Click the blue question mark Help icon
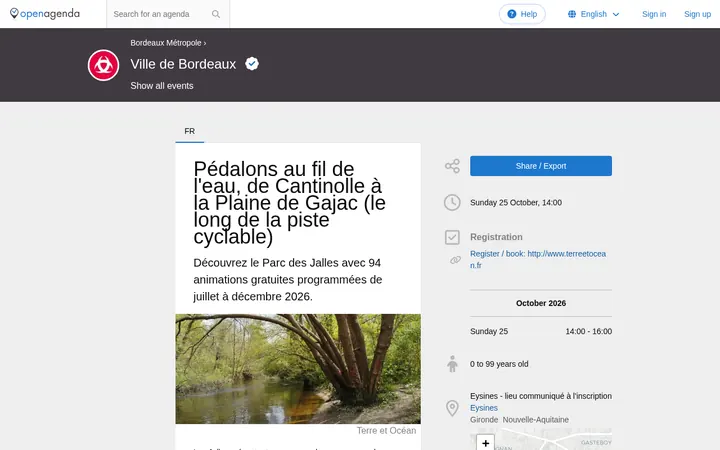720x450 pixels. coord(512,14)
